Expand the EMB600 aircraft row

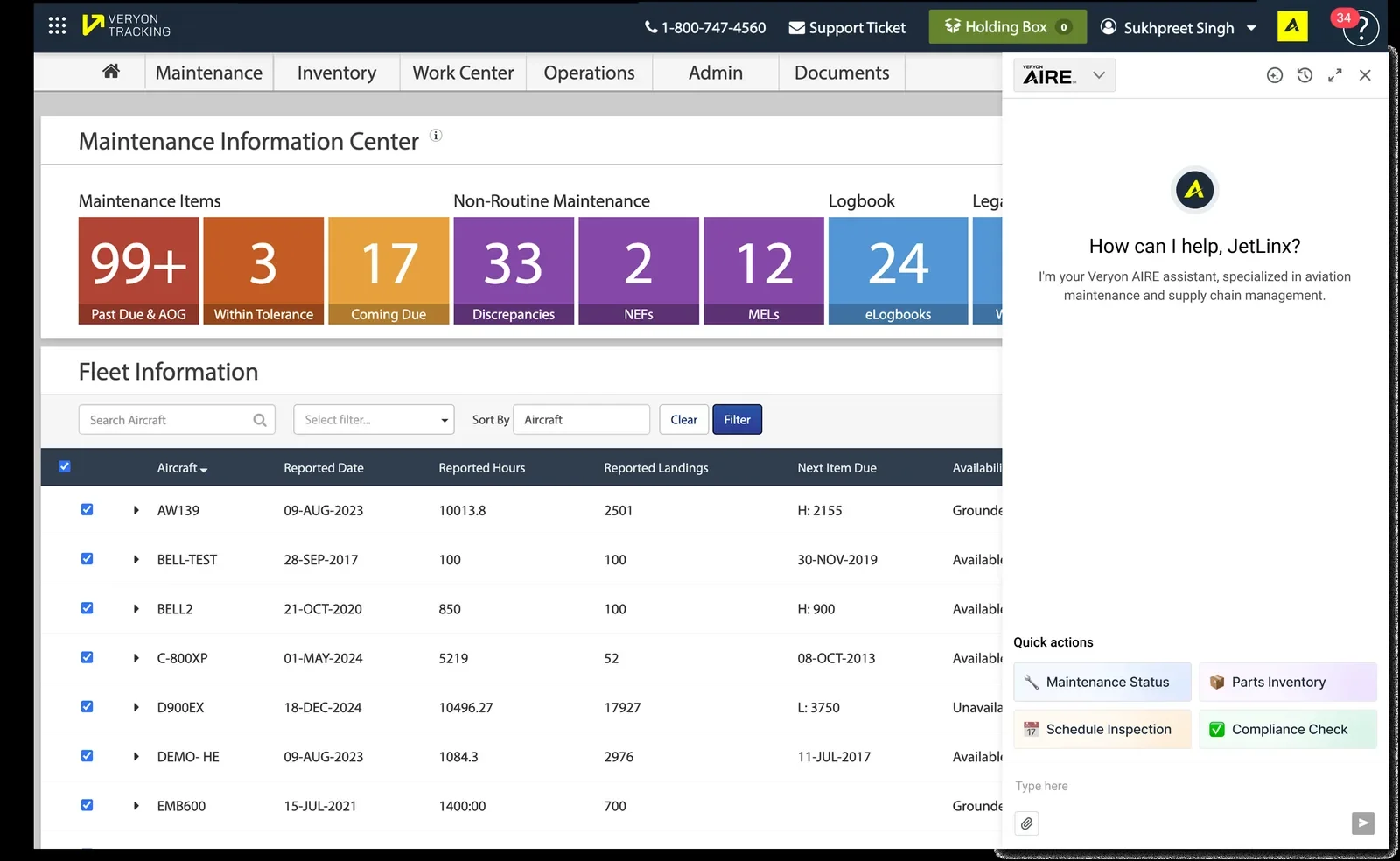click(x=136, y=806)
